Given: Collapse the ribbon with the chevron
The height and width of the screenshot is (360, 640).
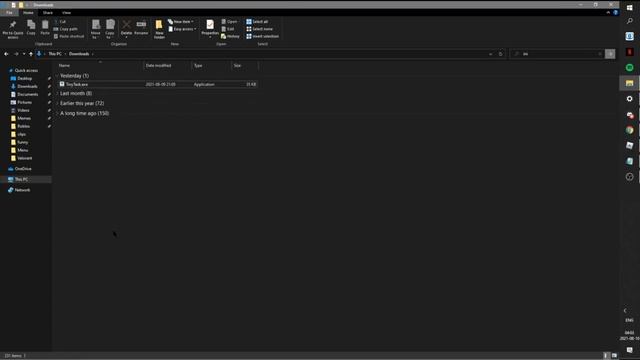Looking at the screenshot, I should point(608,13).
